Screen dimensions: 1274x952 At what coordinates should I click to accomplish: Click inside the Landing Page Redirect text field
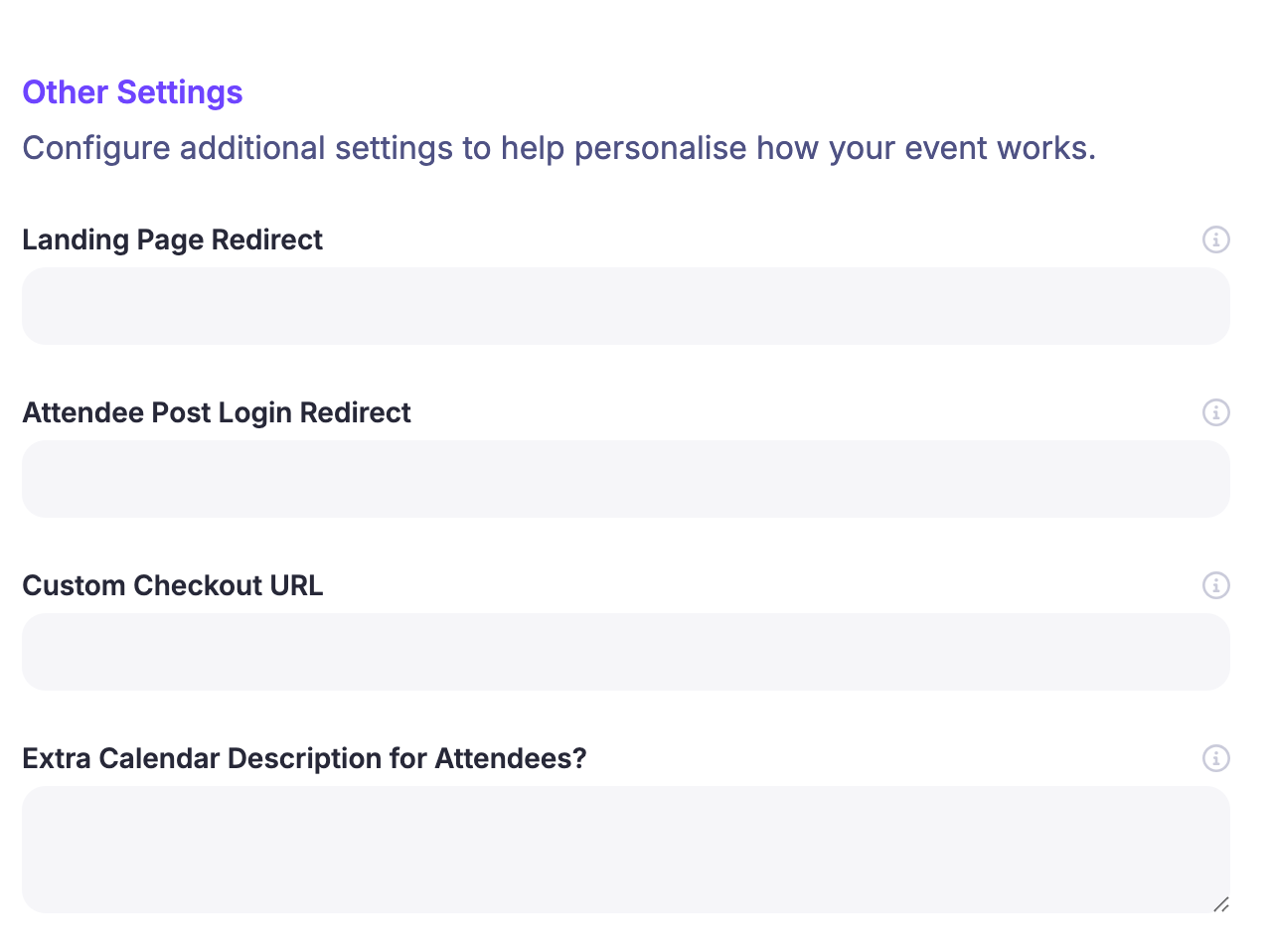626,306
